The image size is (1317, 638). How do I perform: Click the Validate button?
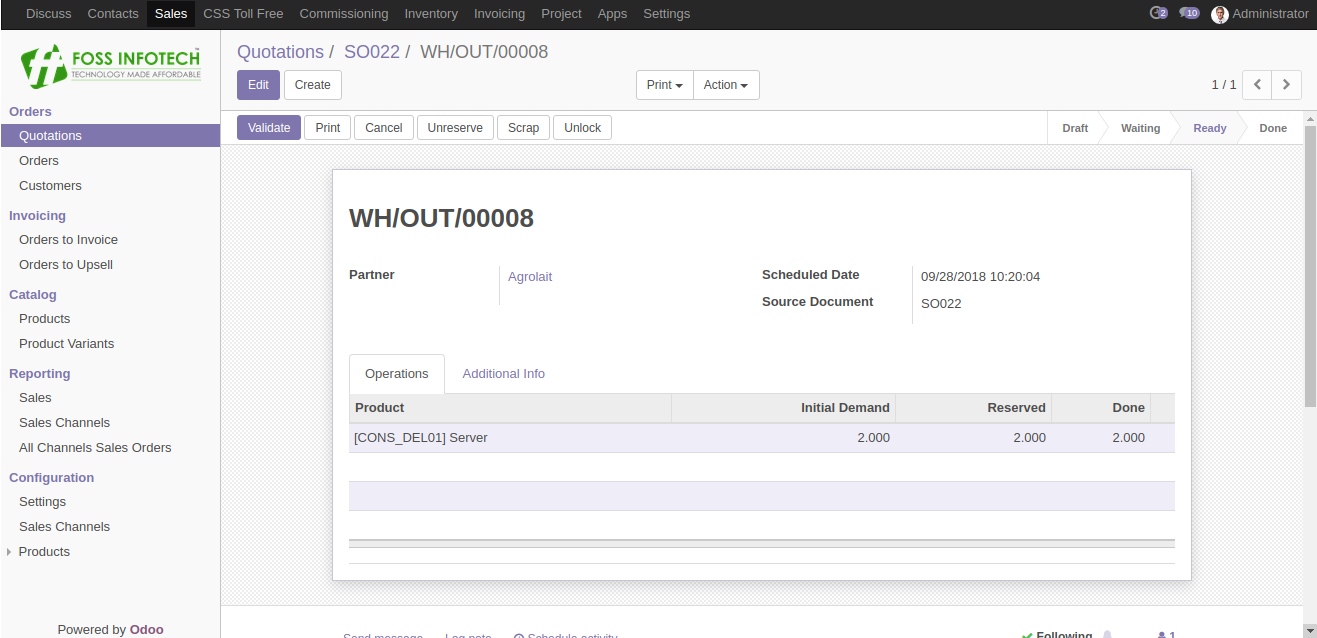point(269,128)
